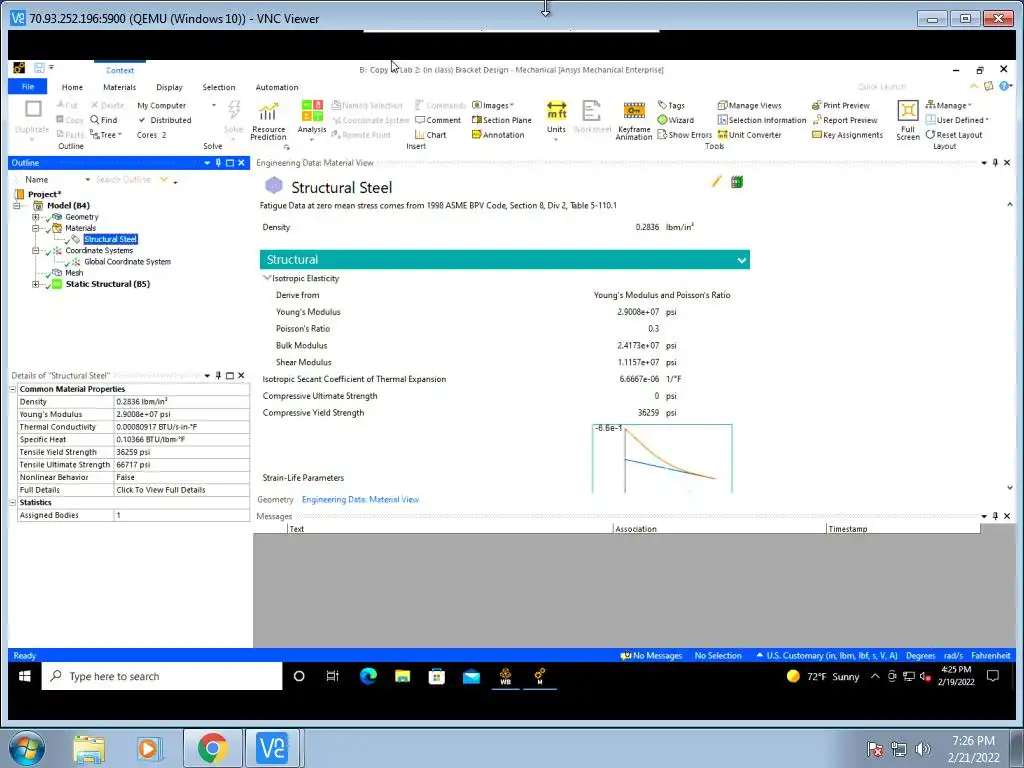This screenshot has height=768, width=1024.
Task: Open Selection Information
Action: [x=761, y=120]
